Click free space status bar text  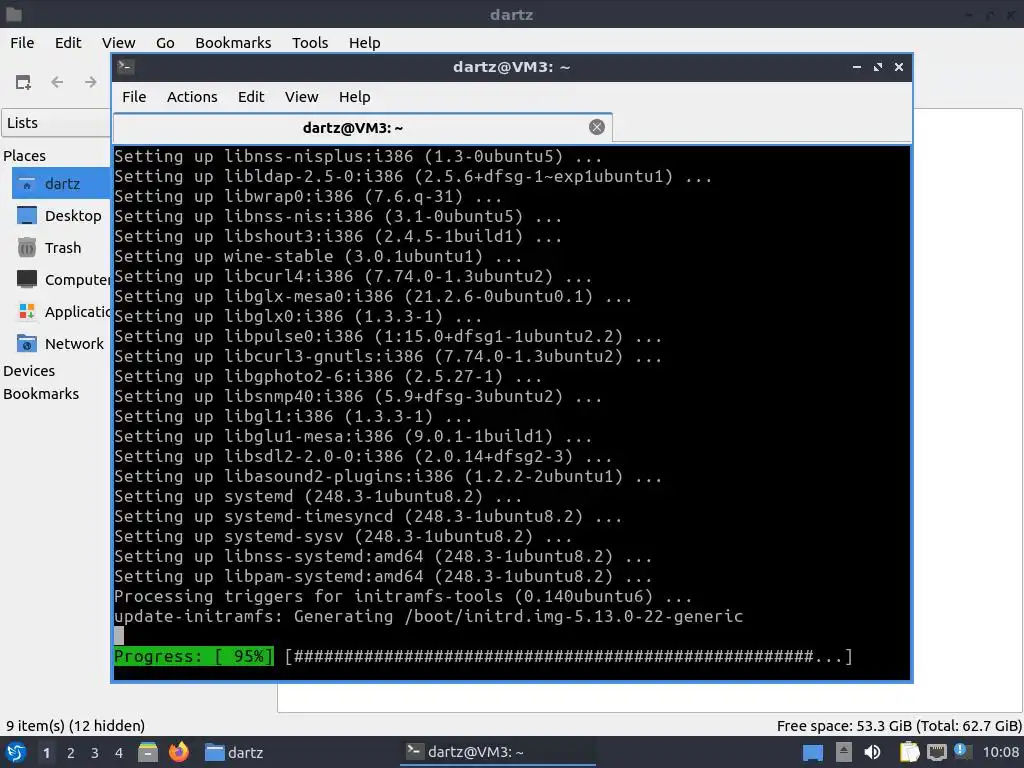click(x=899, y=726)
